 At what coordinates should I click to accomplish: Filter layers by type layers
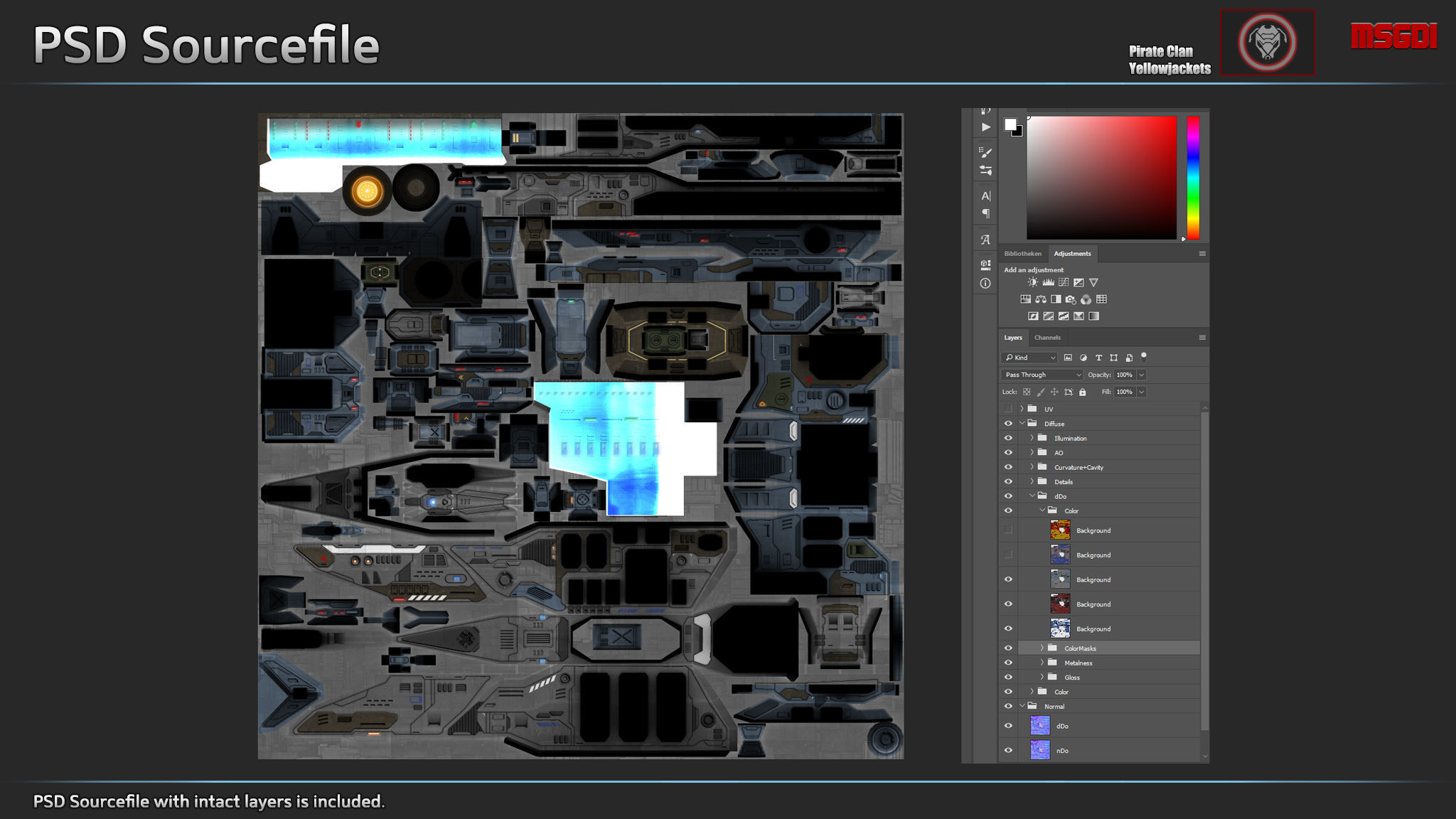tap(1098, 358)
